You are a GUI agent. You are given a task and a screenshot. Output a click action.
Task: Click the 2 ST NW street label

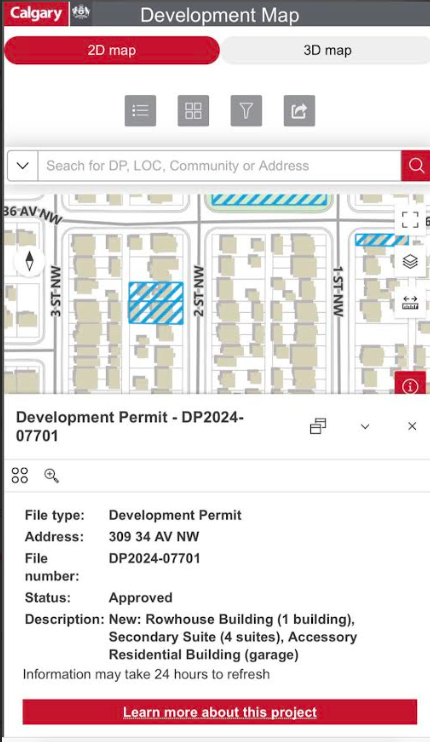point(199,291)
